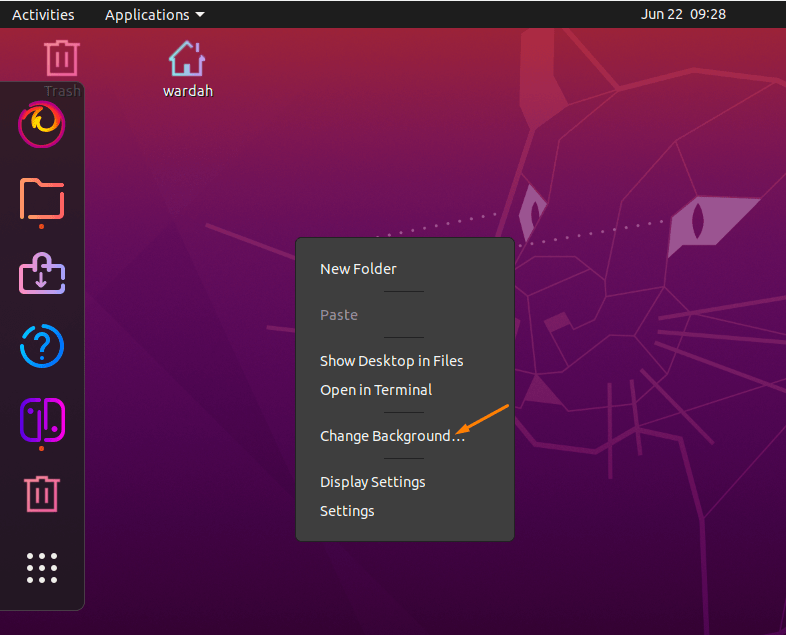The image size is (786, 635).
Task: Show Applications grid in the dock
Action: click(42, 568)
